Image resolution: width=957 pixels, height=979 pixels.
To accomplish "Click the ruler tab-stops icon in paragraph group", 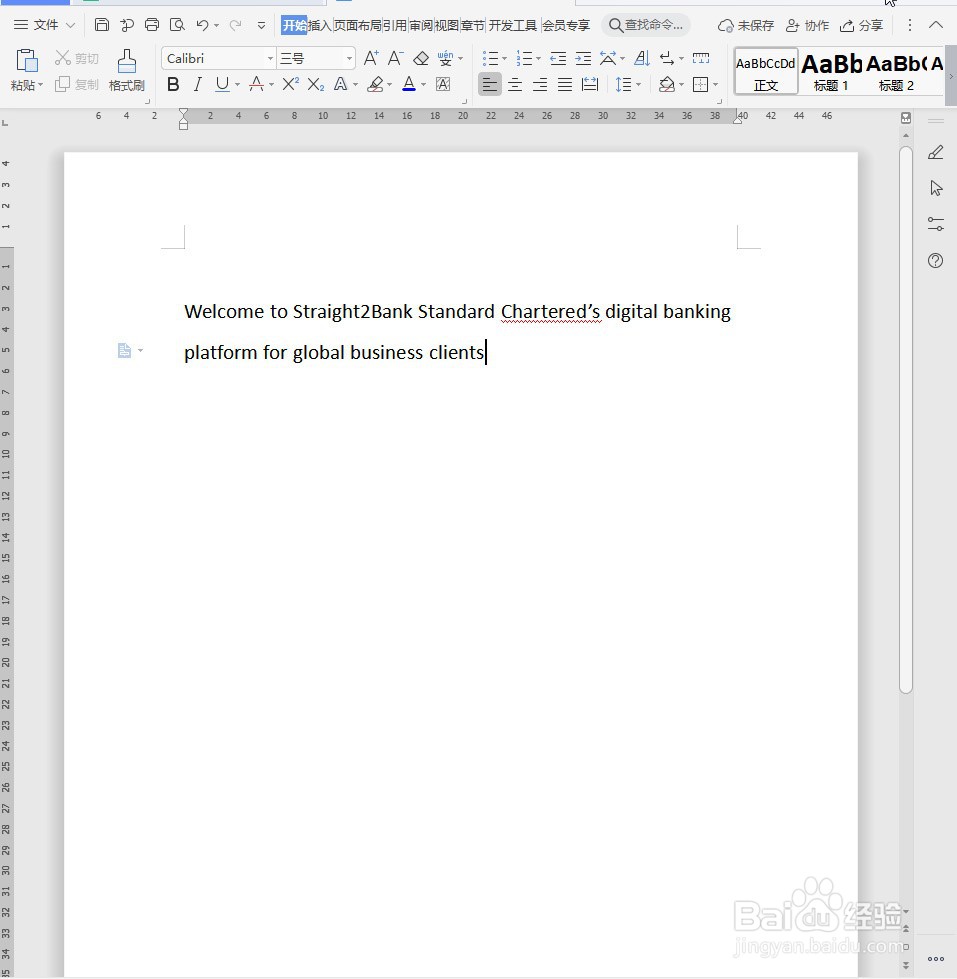I will coord(701,58).
